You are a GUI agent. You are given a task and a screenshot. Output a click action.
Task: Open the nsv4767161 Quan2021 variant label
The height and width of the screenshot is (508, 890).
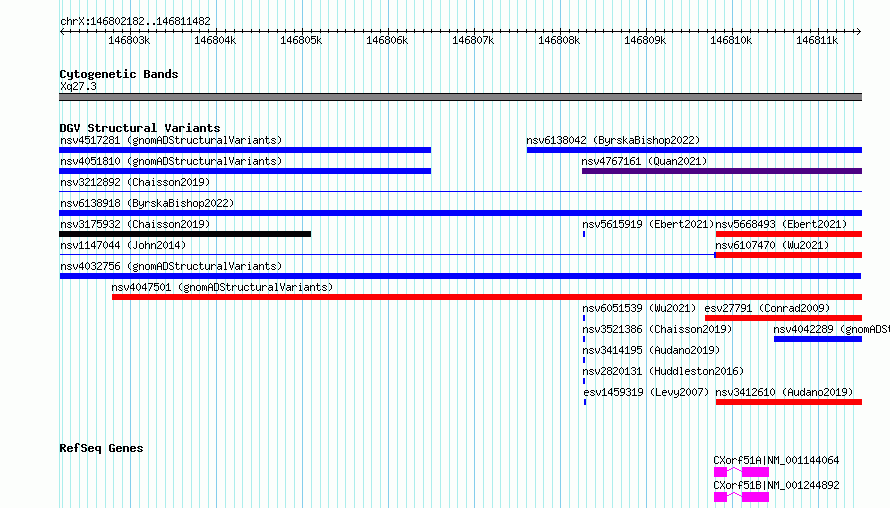pyautogui.click(x=644, y=161)
